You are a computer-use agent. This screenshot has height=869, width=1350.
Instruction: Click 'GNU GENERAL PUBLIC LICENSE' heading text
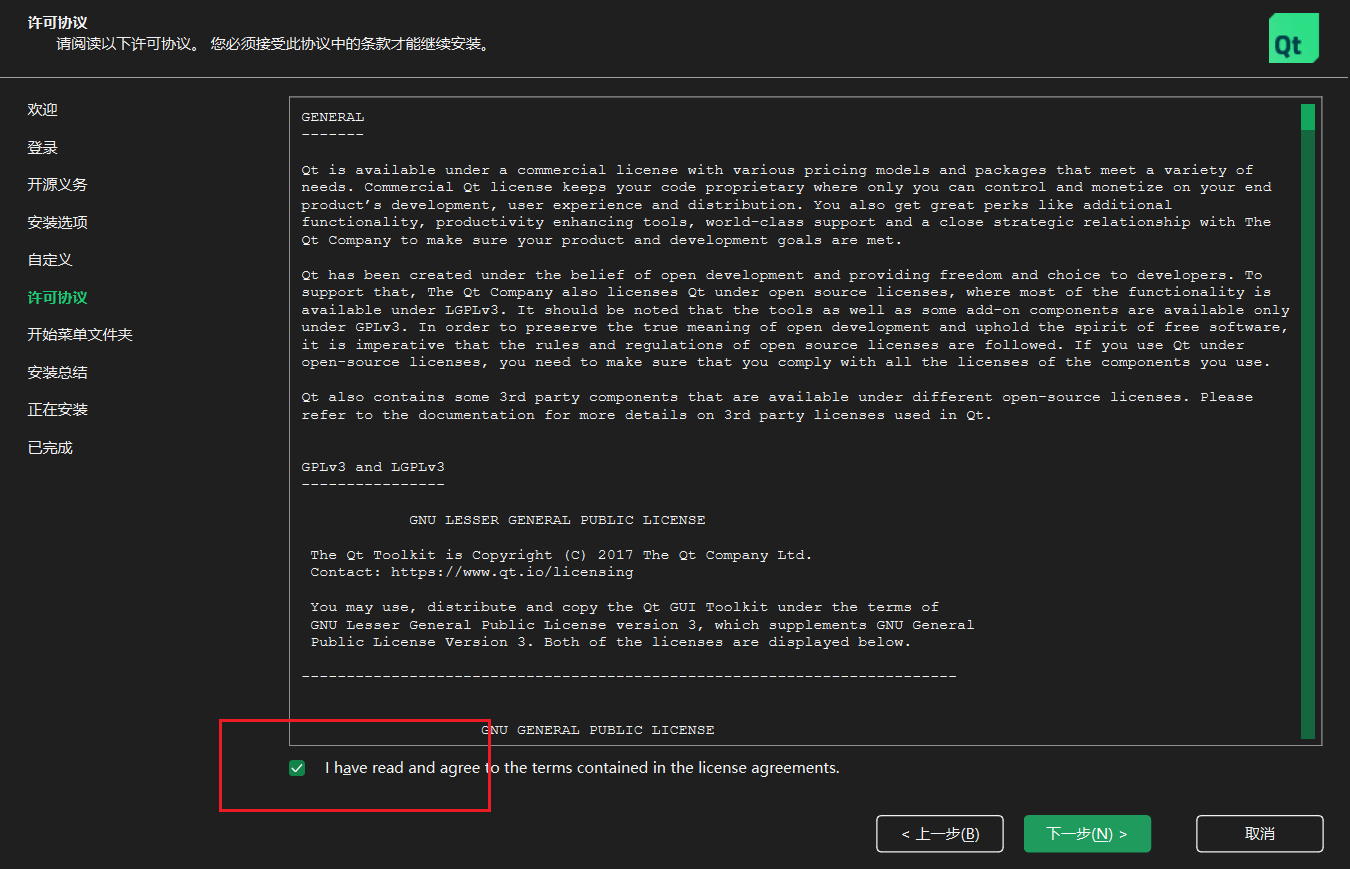[598, 730]
